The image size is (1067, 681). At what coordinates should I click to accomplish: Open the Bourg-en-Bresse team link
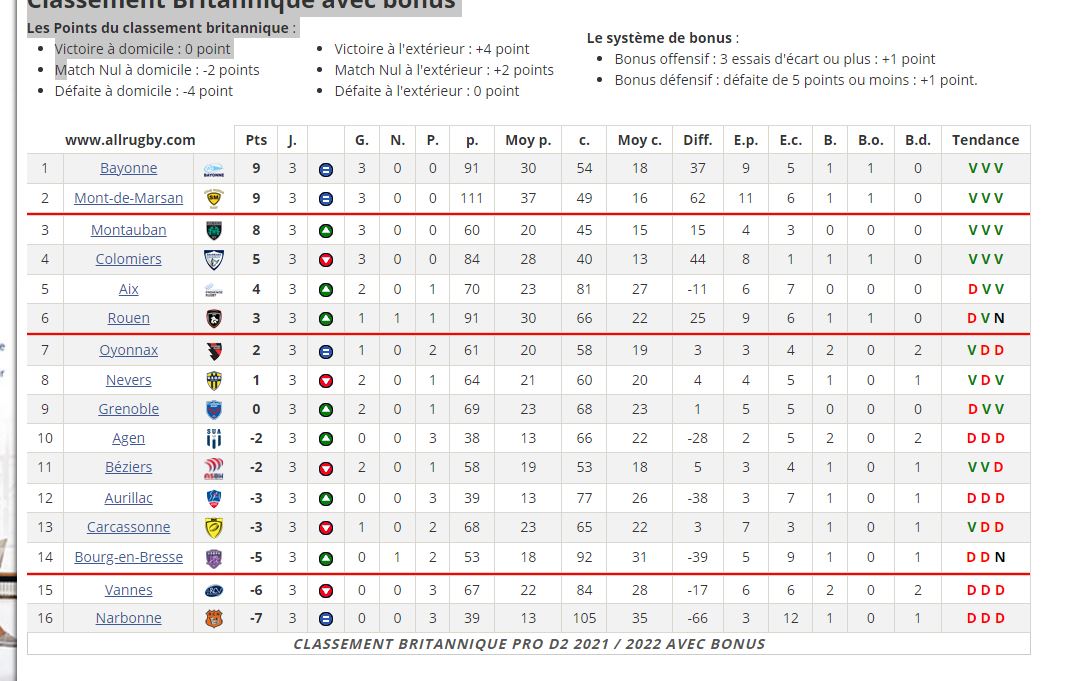(129, 557)
